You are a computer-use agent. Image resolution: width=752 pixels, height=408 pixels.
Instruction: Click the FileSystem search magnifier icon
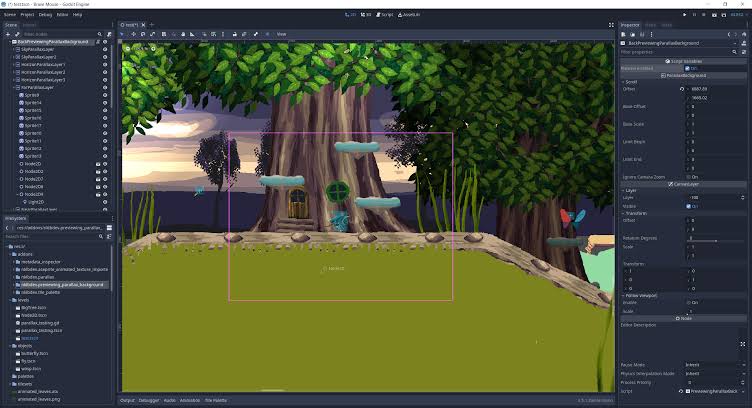click(x=101, y=236)
